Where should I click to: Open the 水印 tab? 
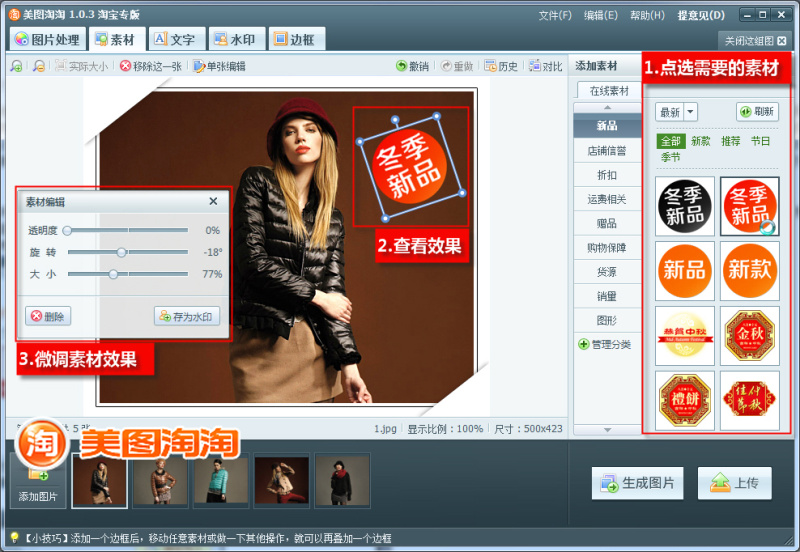[235, 39]
